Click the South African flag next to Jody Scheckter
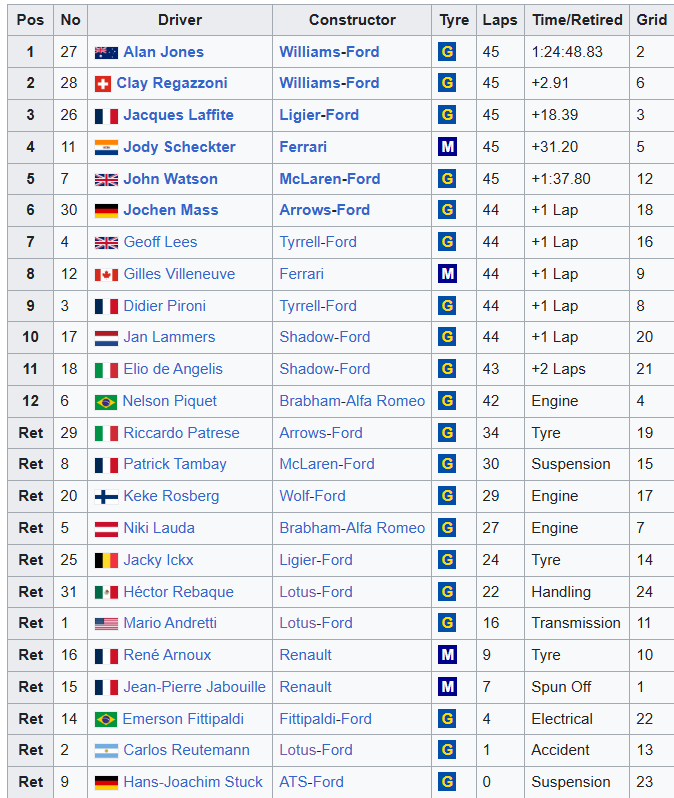 [x=106, y=148]
